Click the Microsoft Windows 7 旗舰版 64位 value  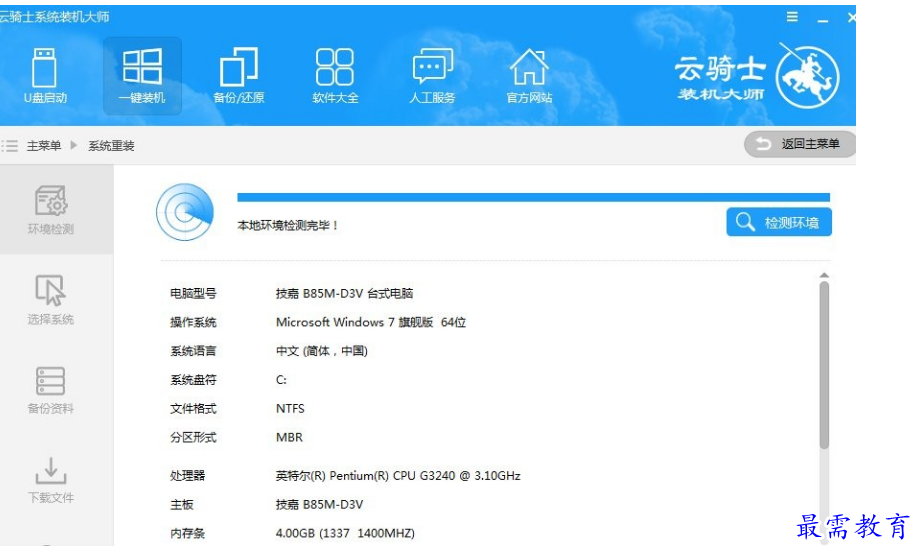(x=371, y=322)
